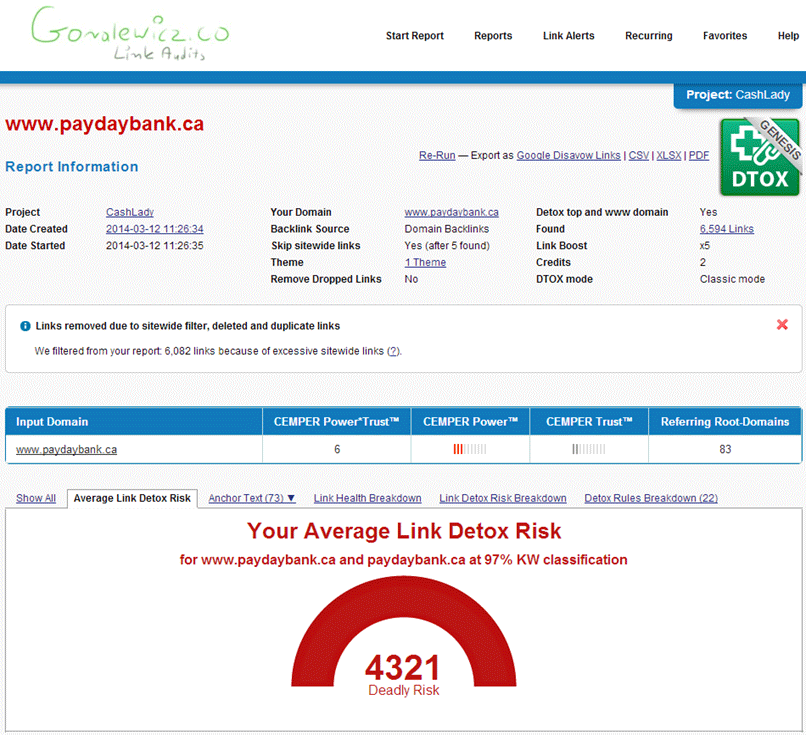Export the report as PDF

[699, 155]
